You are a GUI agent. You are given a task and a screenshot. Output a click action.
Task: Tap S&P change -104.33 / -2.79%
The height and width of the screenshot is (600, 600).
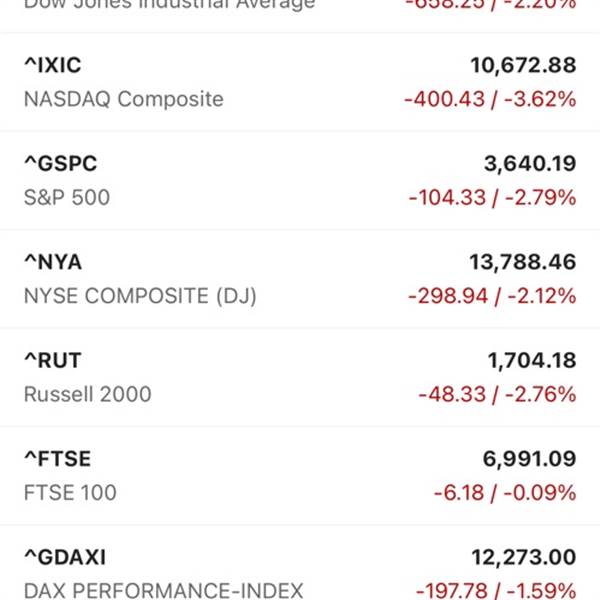click(x=492, y=198)
